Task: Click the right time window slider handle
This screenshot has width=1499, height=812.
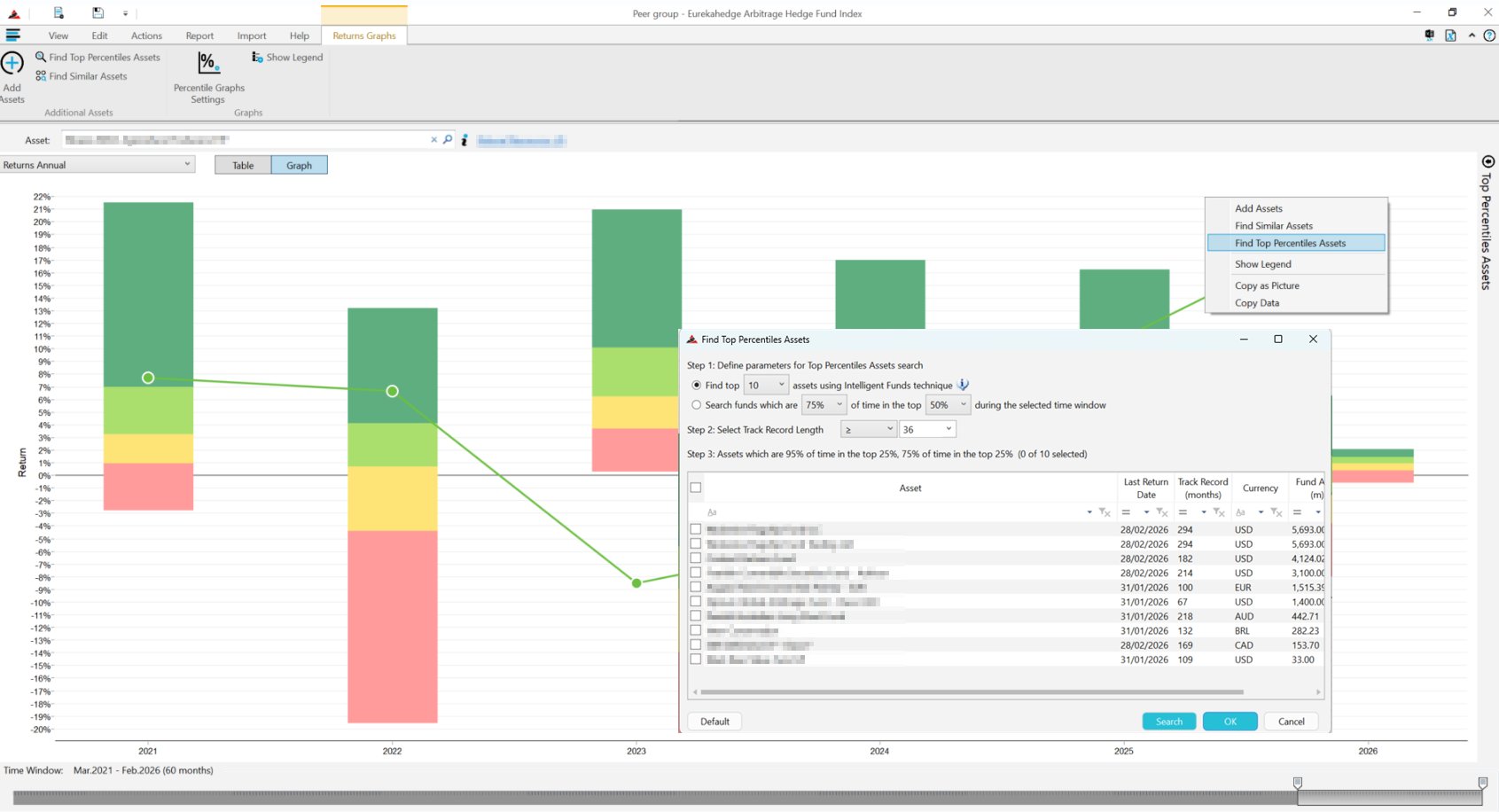Action: click(x=1482, y=783)
